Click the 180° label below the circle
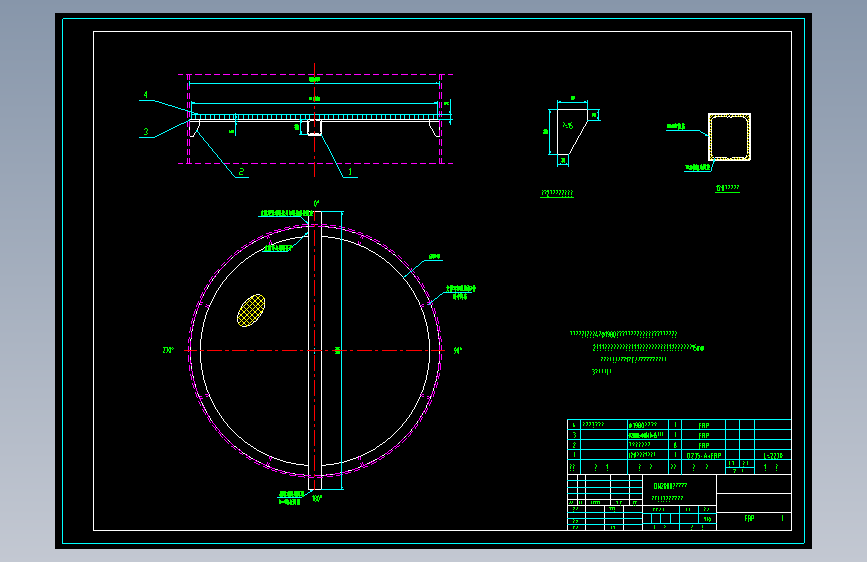Screen dimensions: 867x562 pyautogui.click(x=317, y=498)
